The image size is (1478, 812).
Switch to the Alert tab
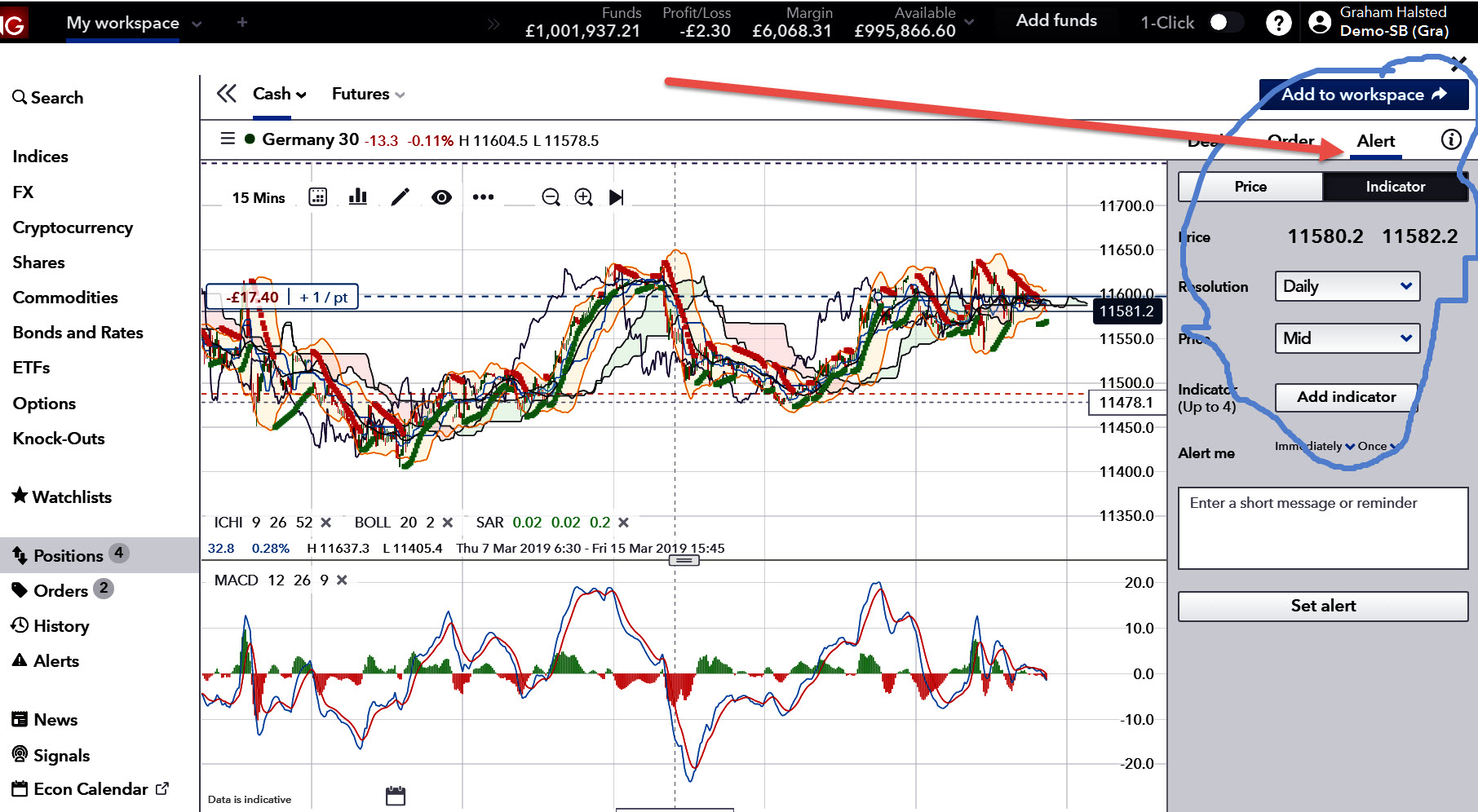pos(1376,141)
